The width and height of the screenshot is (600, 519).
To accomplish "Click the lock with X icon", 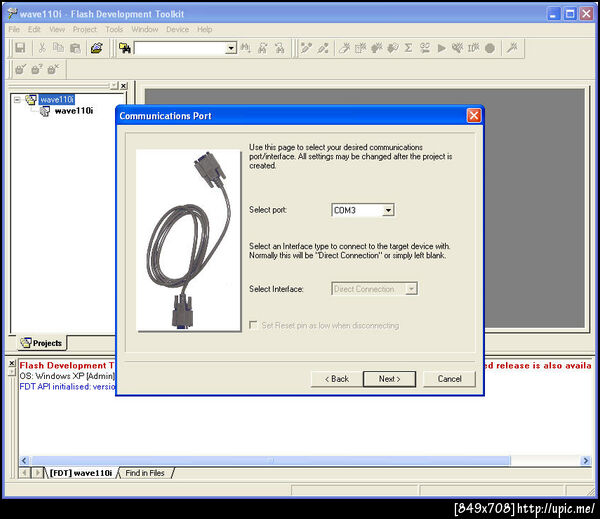I will (x=53, y=69).
